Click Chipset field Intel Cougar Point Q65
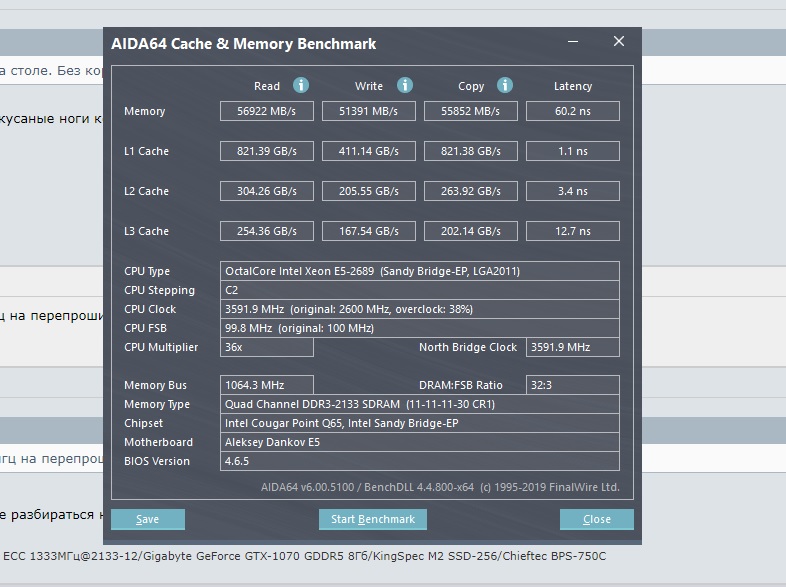Image resolution: width=786 pixels, height=587 pixels. point(420,423)
